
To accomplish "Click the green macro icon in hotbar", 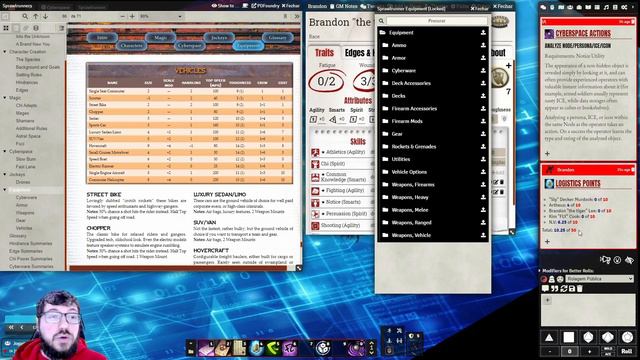I will pos(273,349).
